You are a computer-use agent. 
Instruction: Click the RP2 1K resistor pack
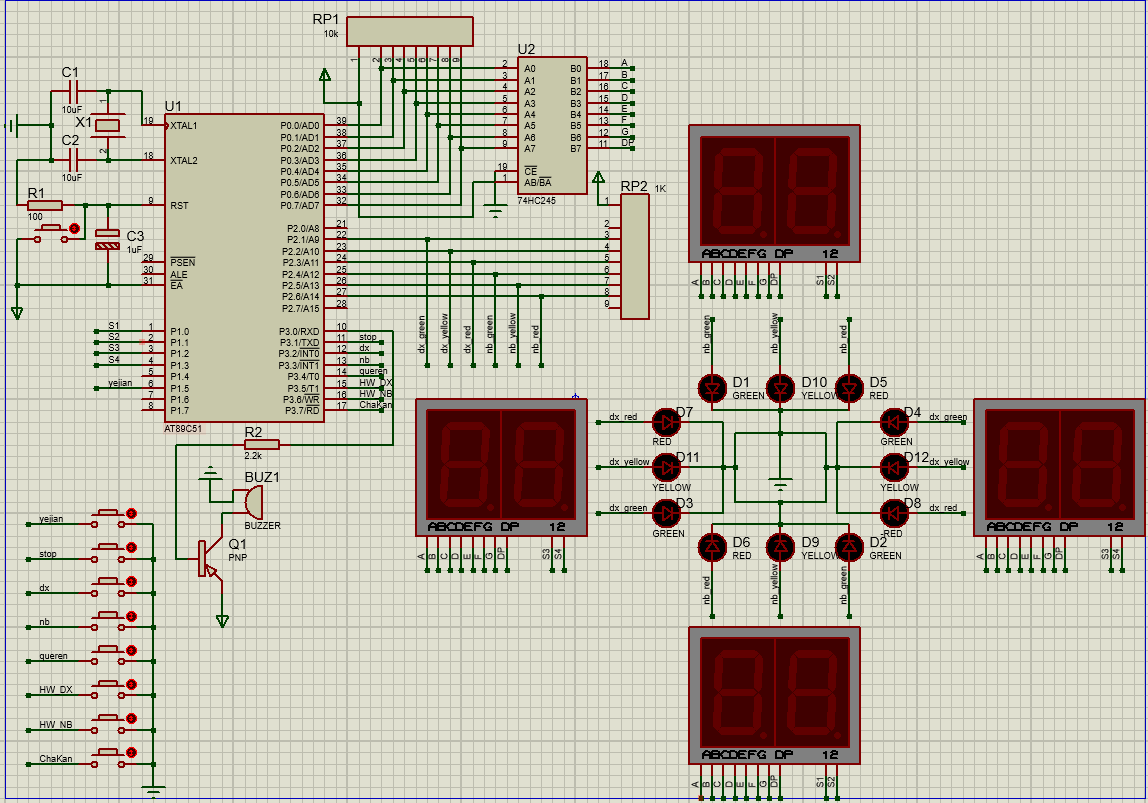[635, 256]
